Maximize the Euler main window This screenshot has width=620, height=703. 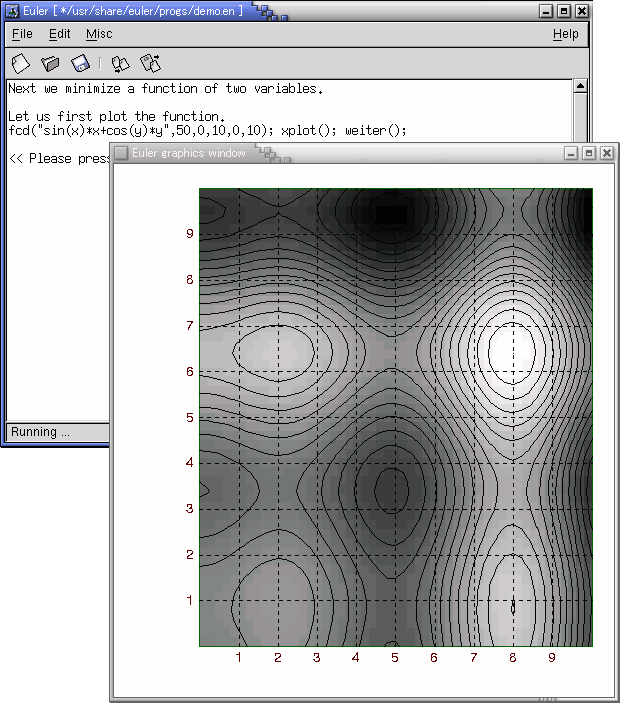click(564, 11)
